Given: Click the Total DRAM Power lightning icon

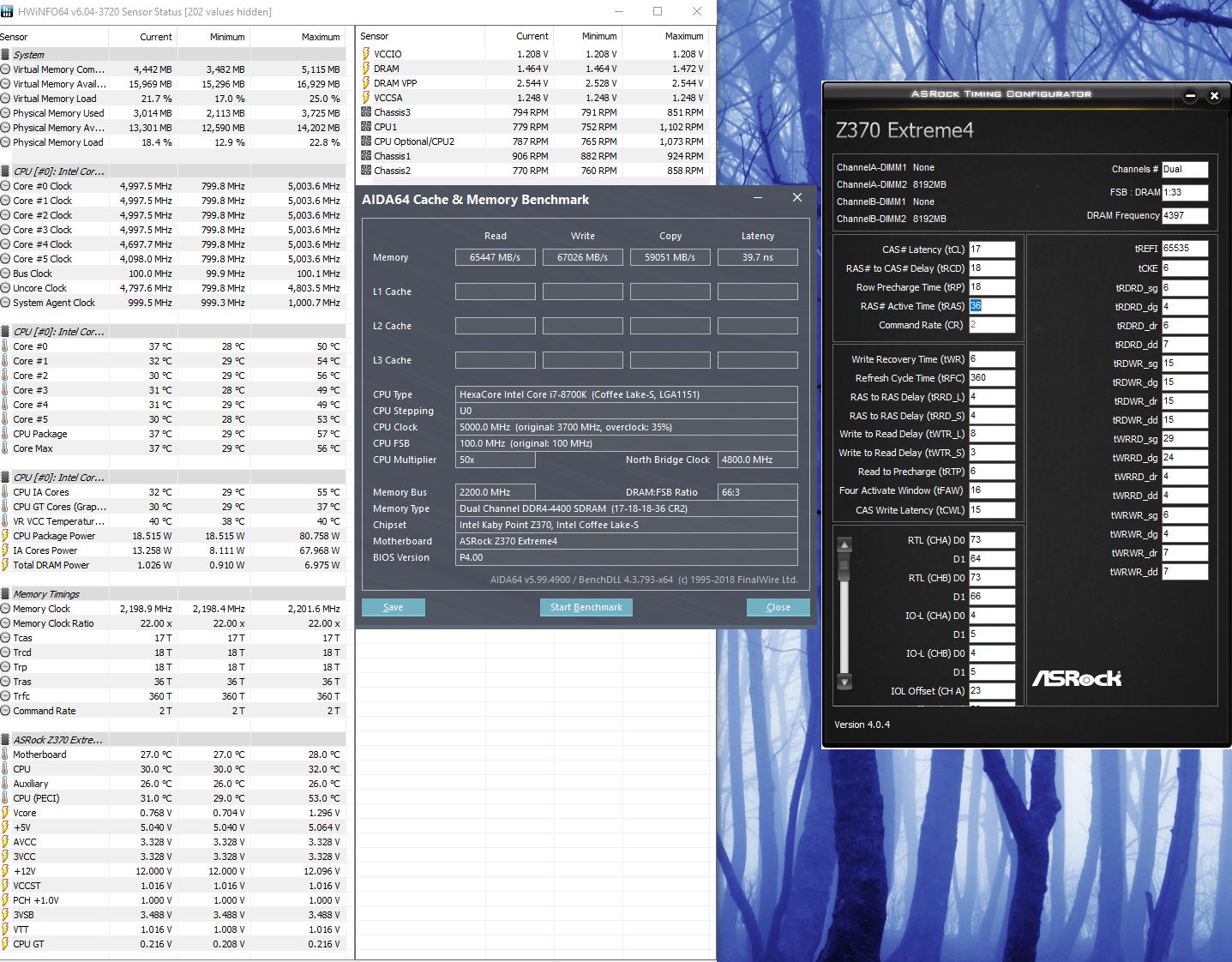Looking at the screenshot, I should [6, 565].
